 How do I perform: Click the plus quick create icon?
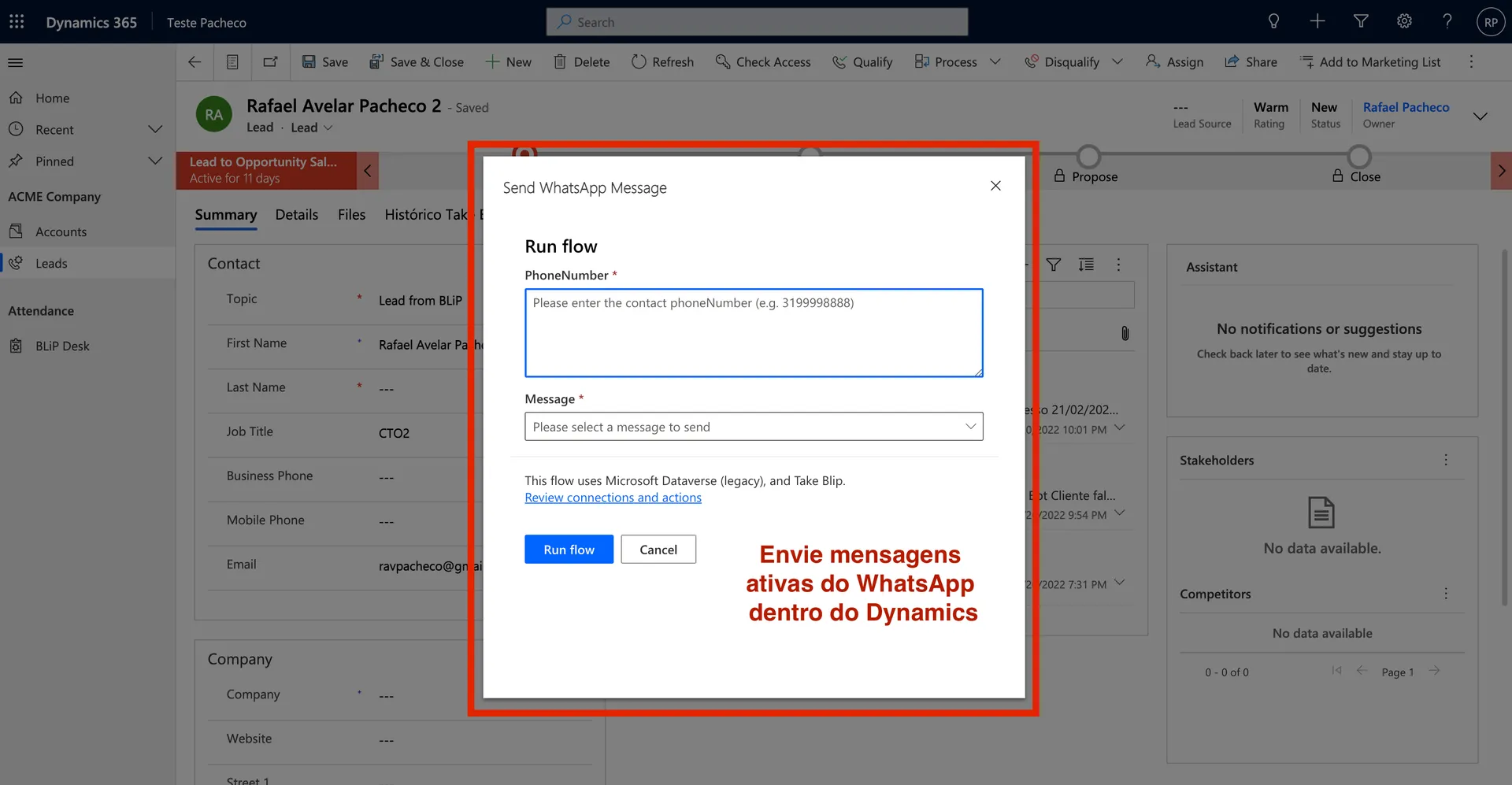(x=1317, y=22)
